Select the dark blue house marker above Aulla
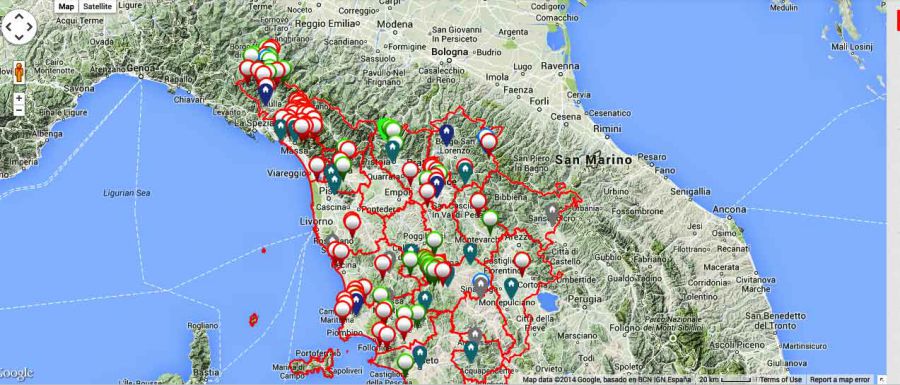Image resolution: width=900 pixels, height=385 pixels. pyautogui.click(x=265, y=94)
